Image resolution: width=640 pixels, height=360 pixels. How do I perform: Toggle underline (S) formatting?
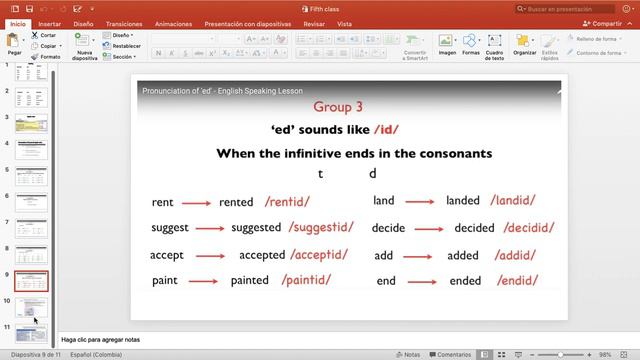pos(185,53)
